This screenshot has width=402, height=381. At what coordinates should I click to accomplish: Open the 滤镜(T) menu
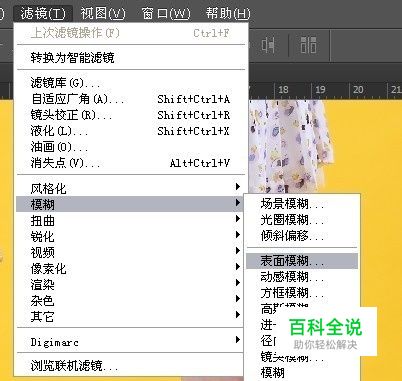(x=43, y=14)
